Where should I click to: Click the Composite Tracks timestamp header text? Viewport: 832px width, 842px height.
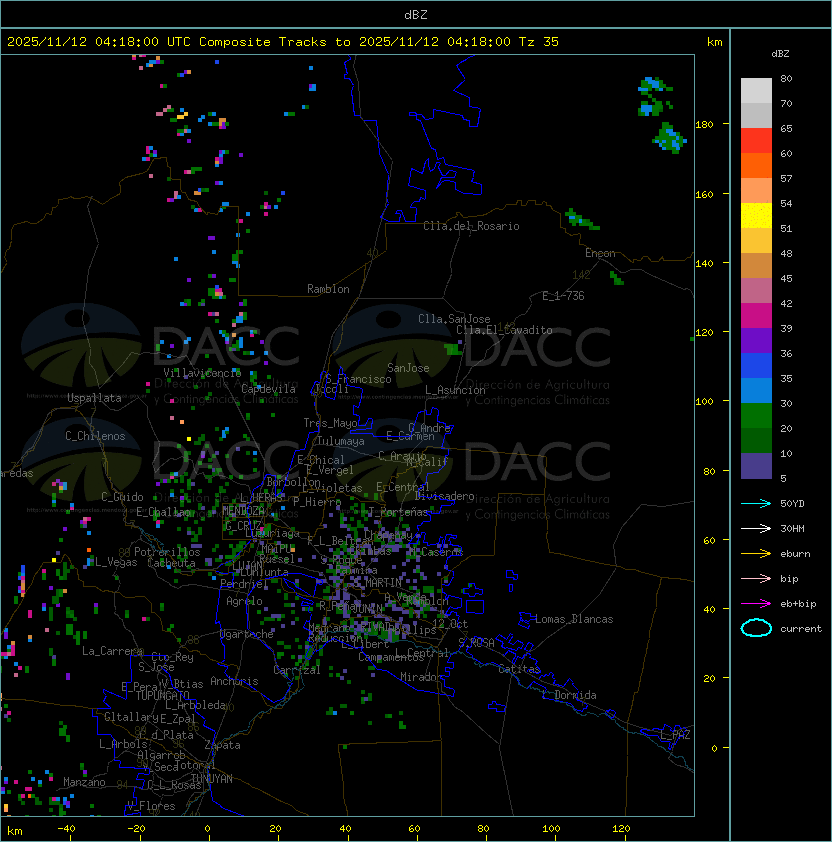click(x=283, y=42)
